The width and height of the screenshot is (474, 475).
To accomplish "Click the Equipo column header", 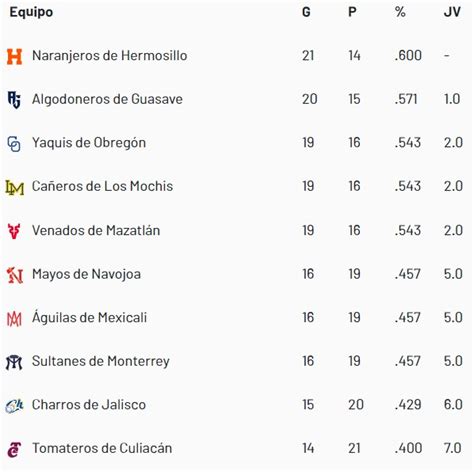I will tap(31, 13).
